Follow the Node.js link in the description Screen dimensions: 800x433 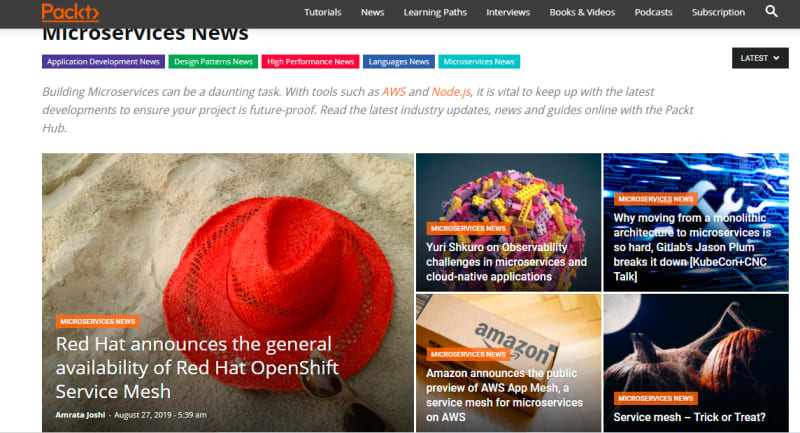click(451, 92)
